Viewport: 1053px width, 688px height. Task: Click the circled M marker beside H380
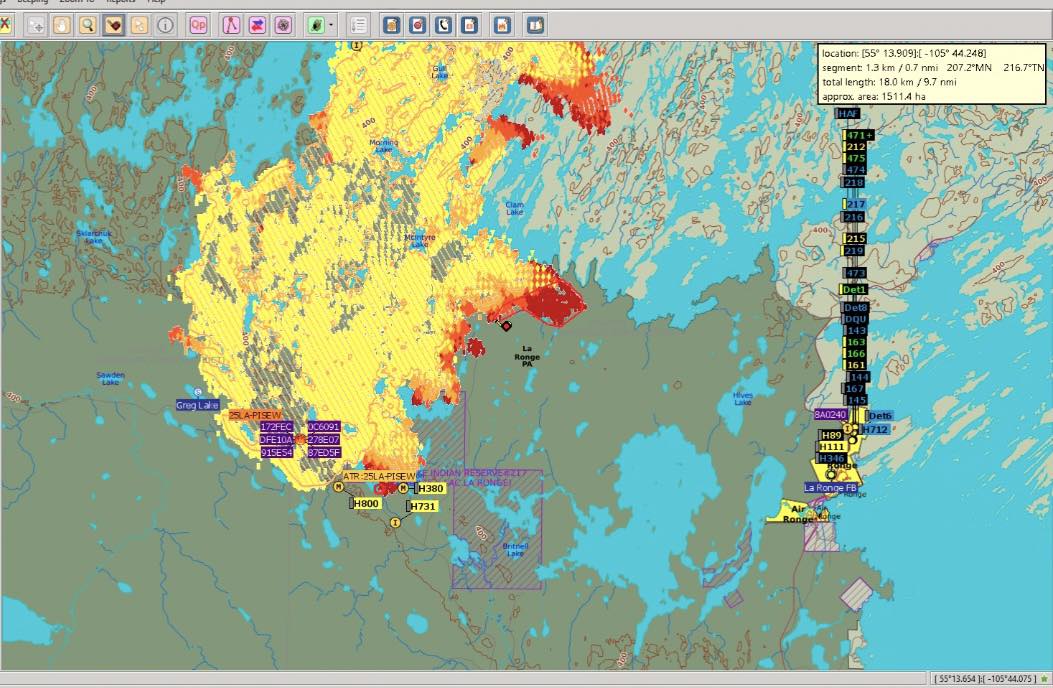tap(403, 488)
